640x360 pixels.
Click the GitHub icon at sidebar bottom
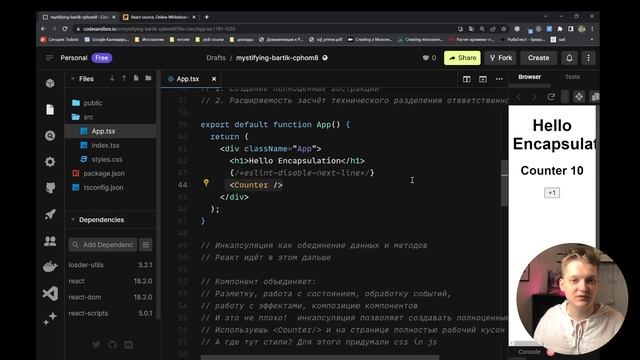pos(113,345)
